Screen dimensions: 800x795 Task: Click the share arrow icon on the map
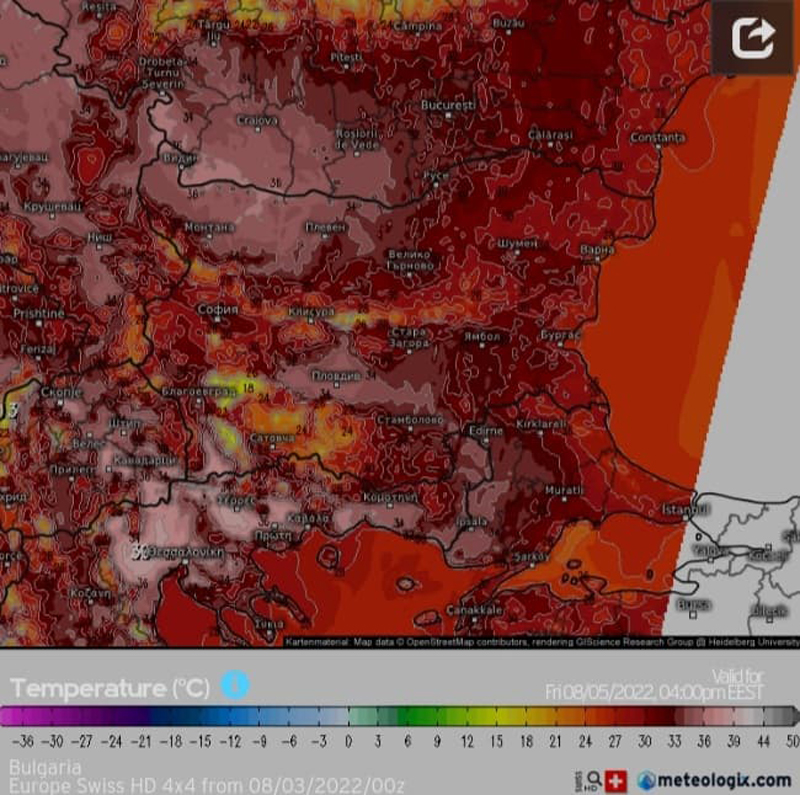(753, 38)
